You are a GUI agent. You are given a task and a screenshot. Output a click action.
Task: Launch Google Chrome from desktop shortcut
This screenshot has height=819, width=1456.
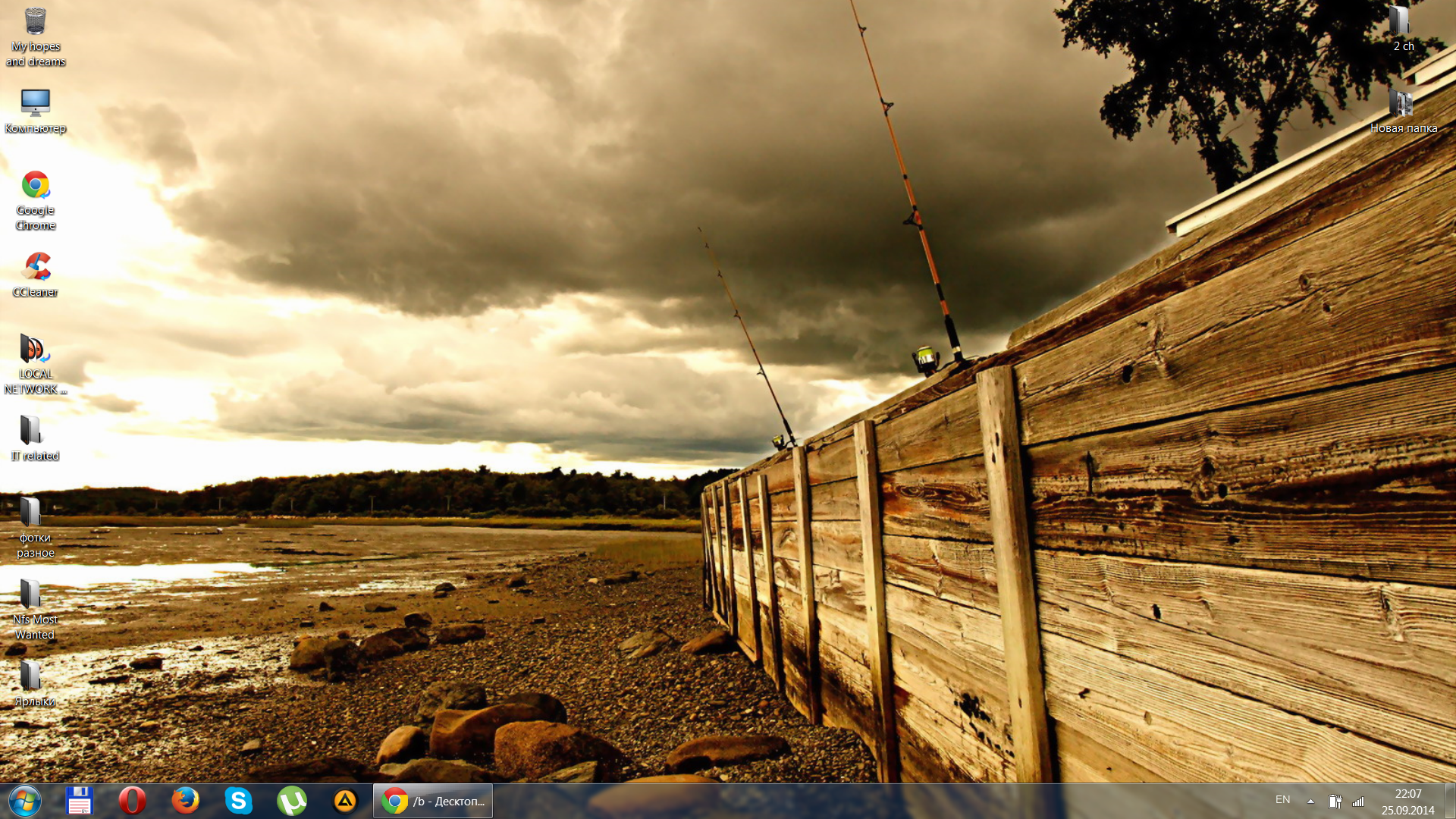pyautogui.click(x=35, y=186)
